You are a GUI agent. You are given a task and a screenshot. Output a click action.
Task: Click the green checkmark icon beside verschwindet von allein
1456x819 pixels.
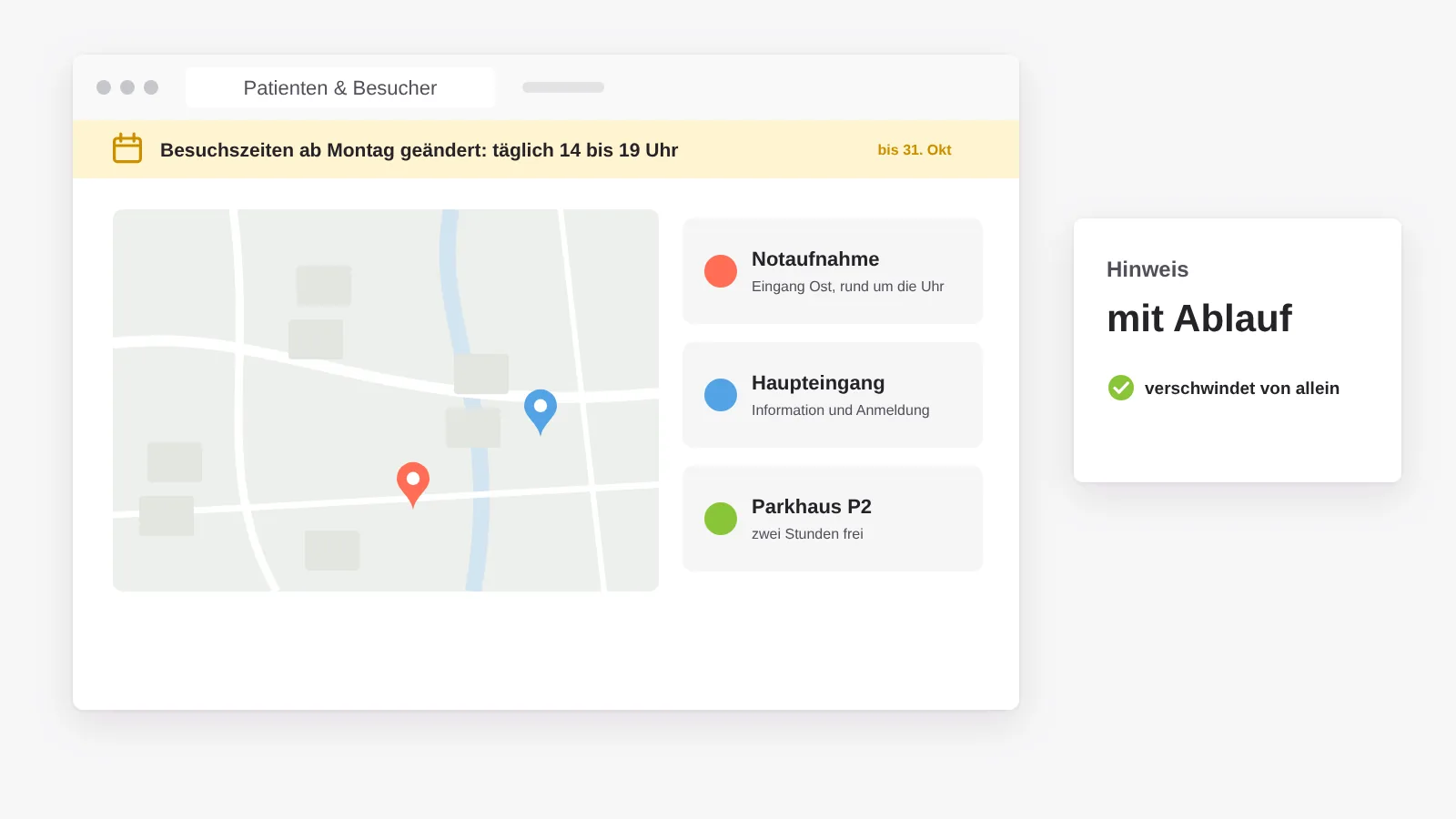point(1121,388)
